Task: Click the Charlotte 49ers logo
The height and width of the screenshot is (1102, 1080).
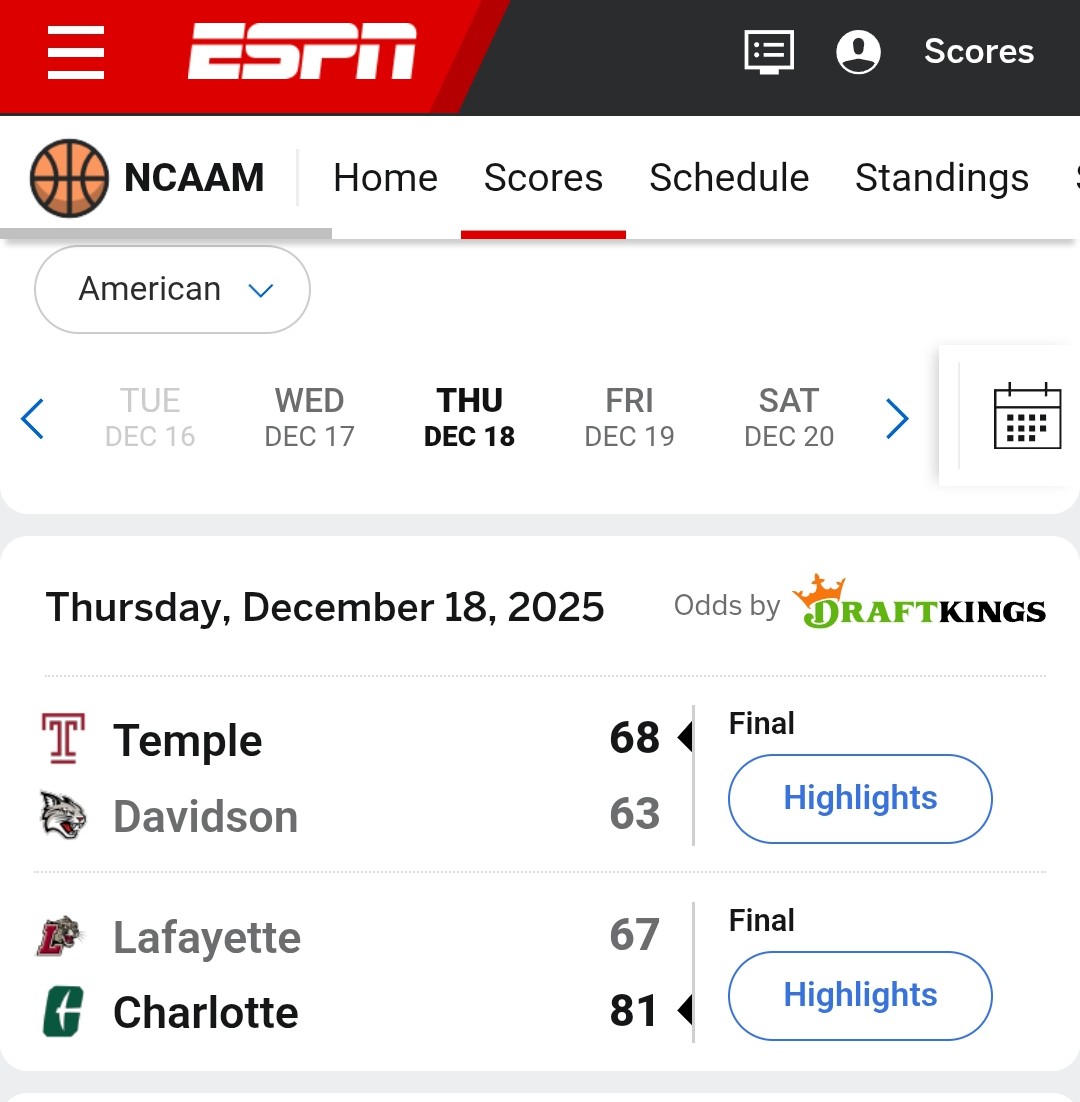Action: click(x=63, y=1011)
